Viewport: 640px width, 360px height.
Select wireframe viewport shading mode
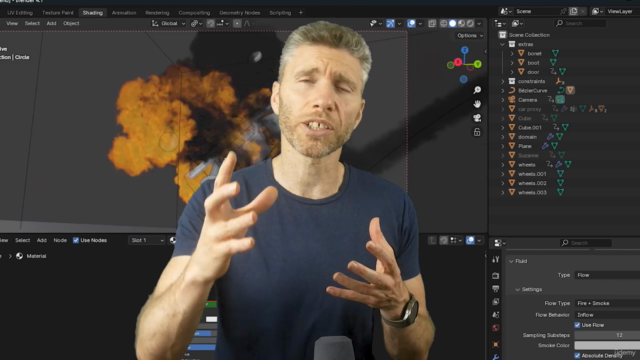(443, 23)
